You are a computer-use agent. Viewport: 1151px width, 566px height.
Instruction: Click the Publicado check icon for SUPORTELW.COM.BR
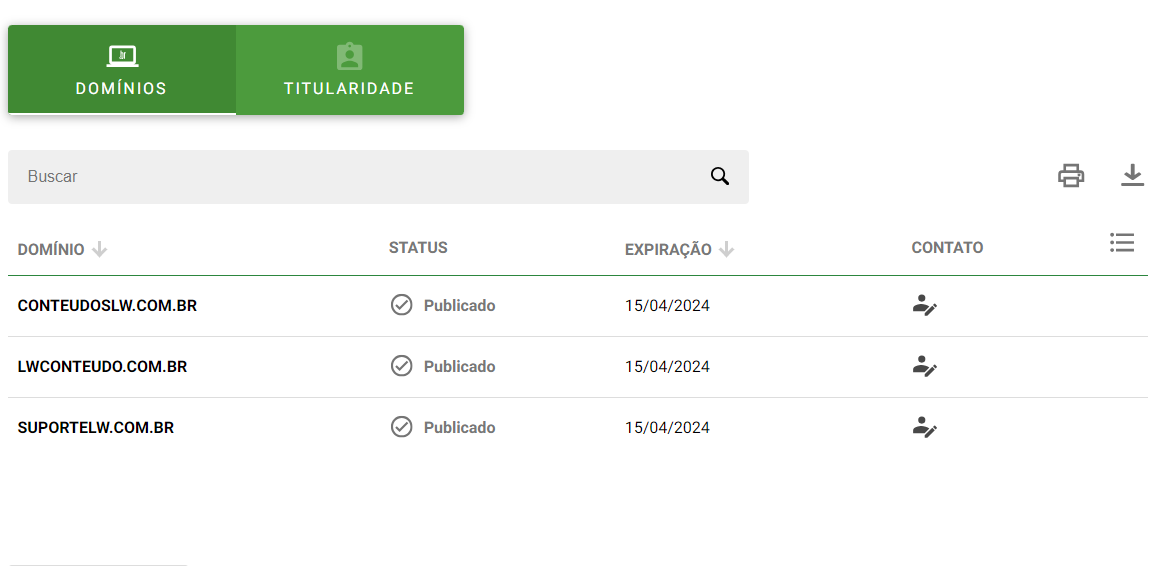pos(402,427)
